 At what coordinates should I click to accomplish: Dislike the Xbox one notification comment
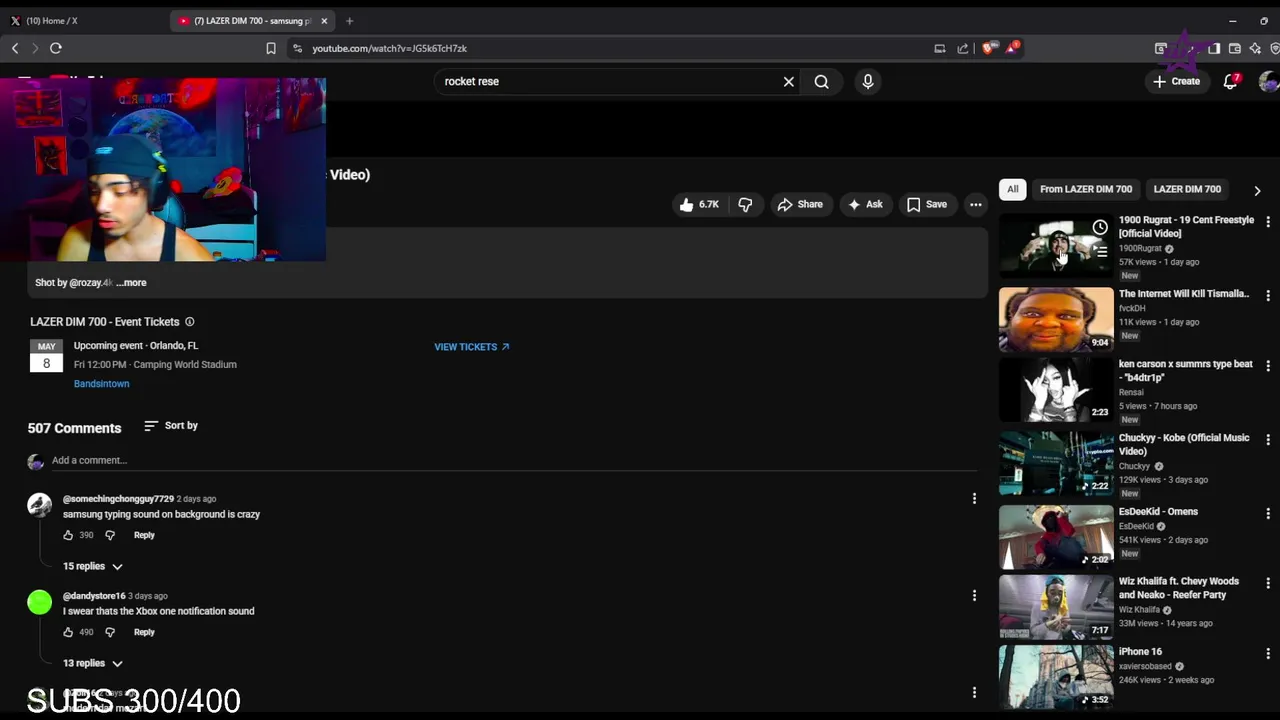[110, 632]
